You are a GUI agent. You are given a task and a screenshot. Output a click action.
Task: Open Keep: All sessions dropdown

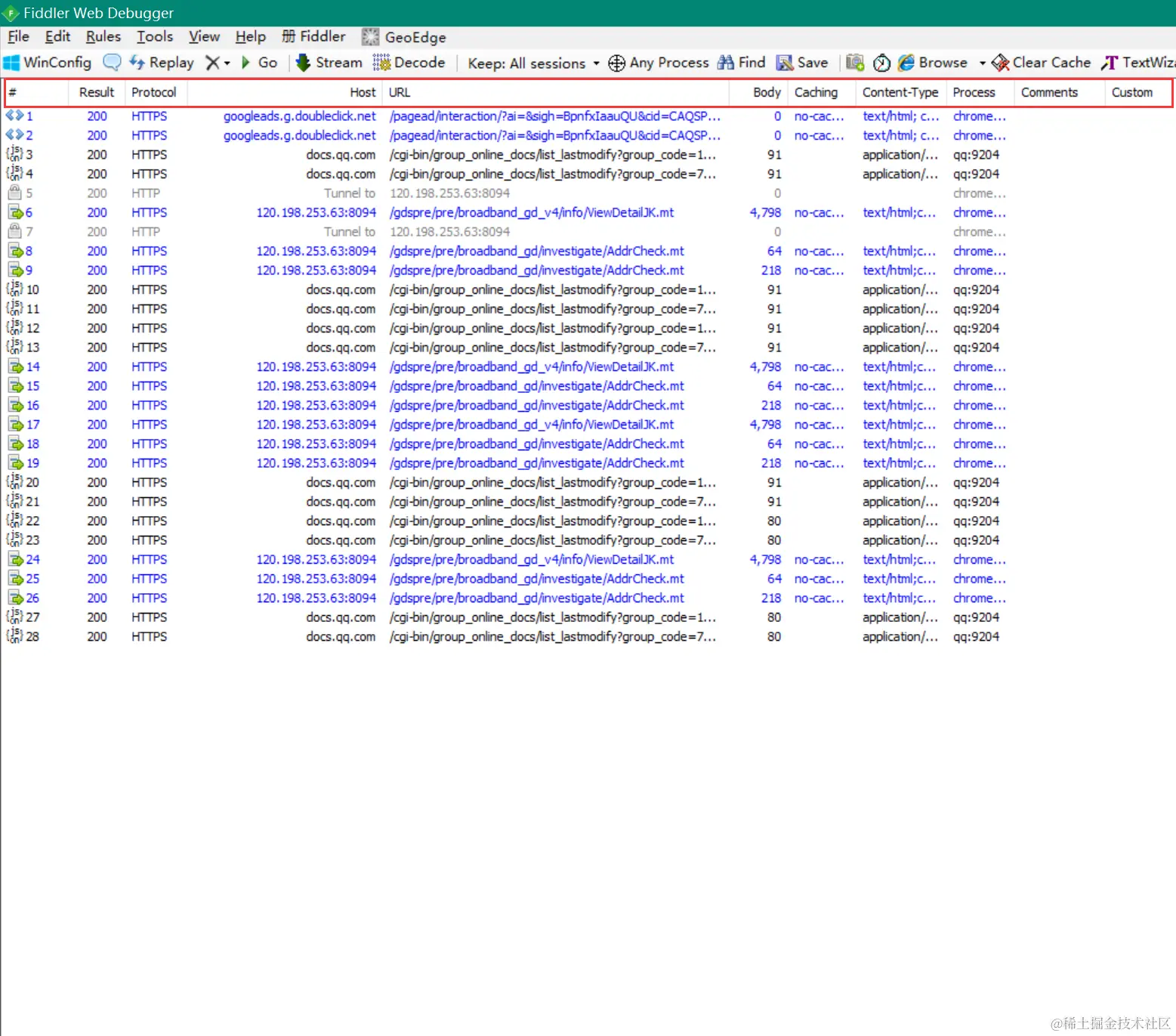[x=534, y=63]
